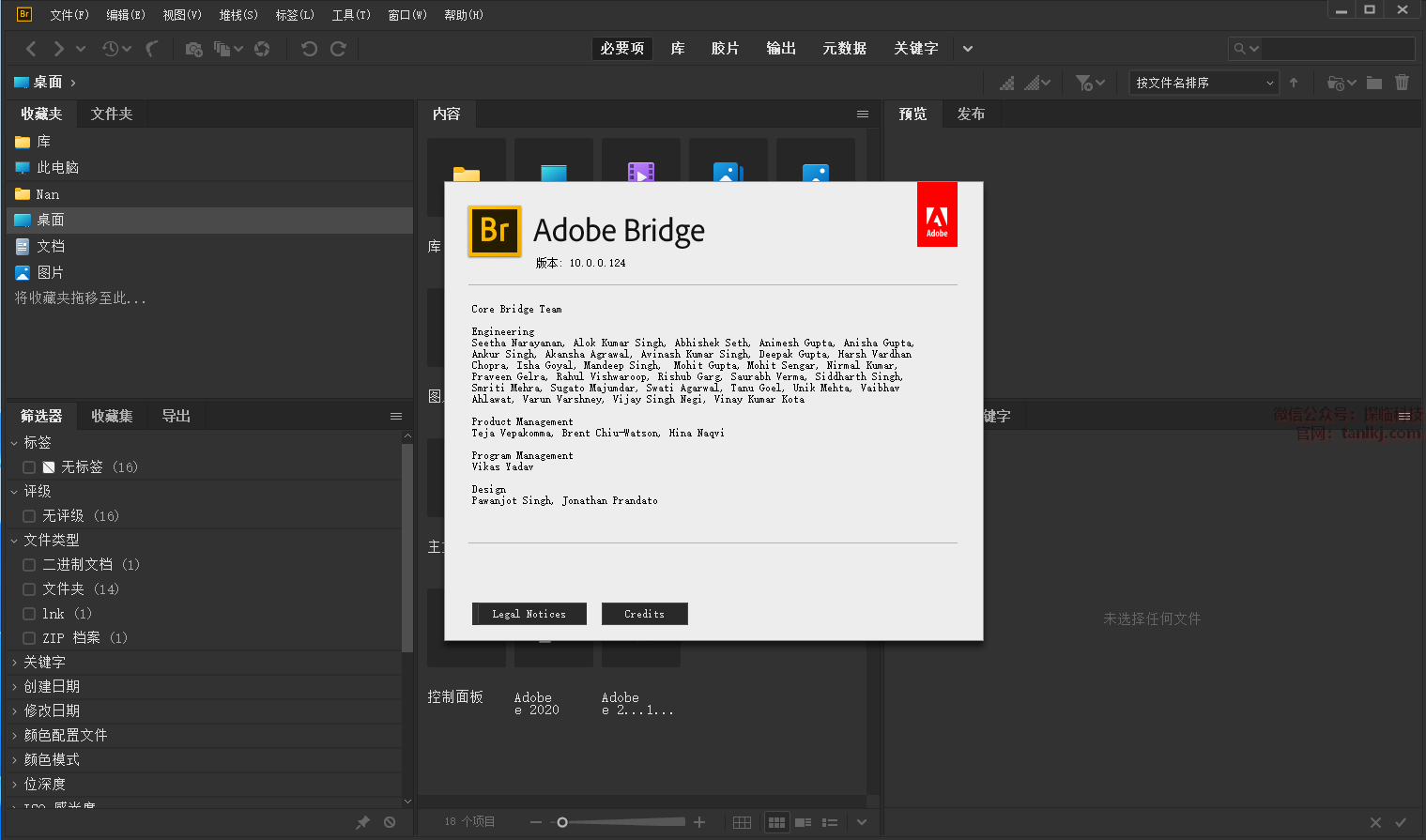Click the rotate 90° counterclockwise icon
Screen dimensions: 1426x840
[x=309, y=49]
